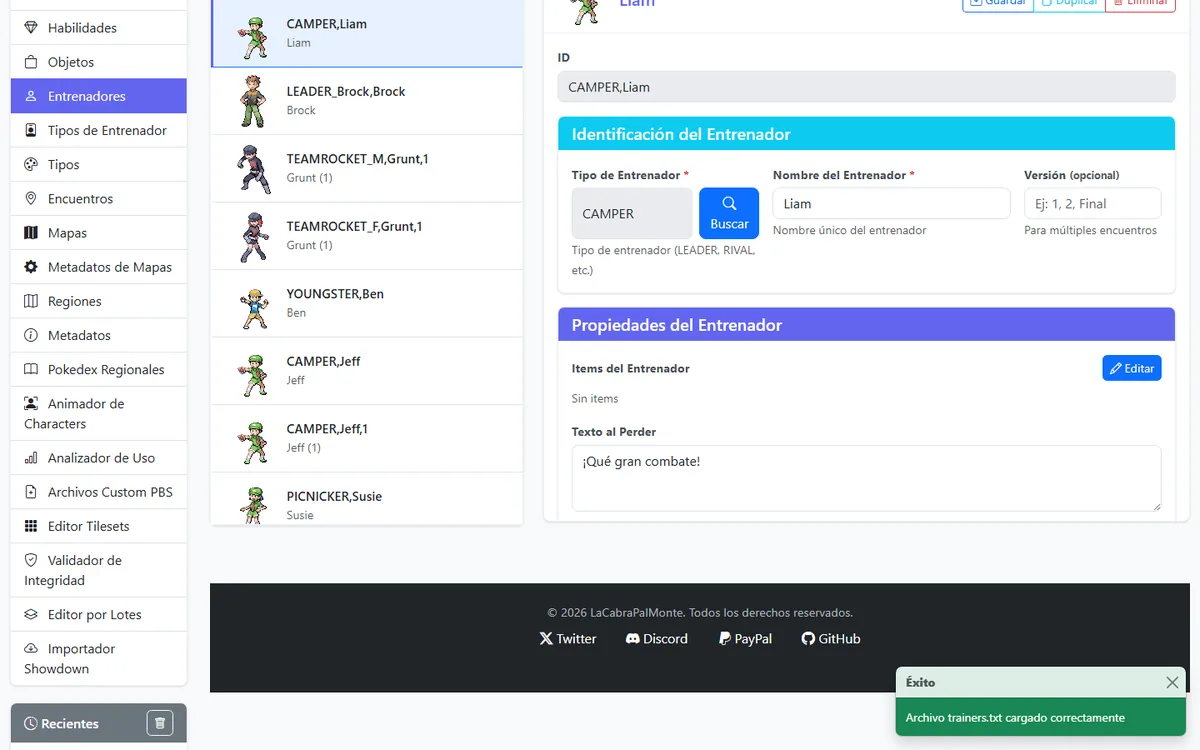Open Tipos de Entrenador badge icon
1200x750 pixels.
31,130
